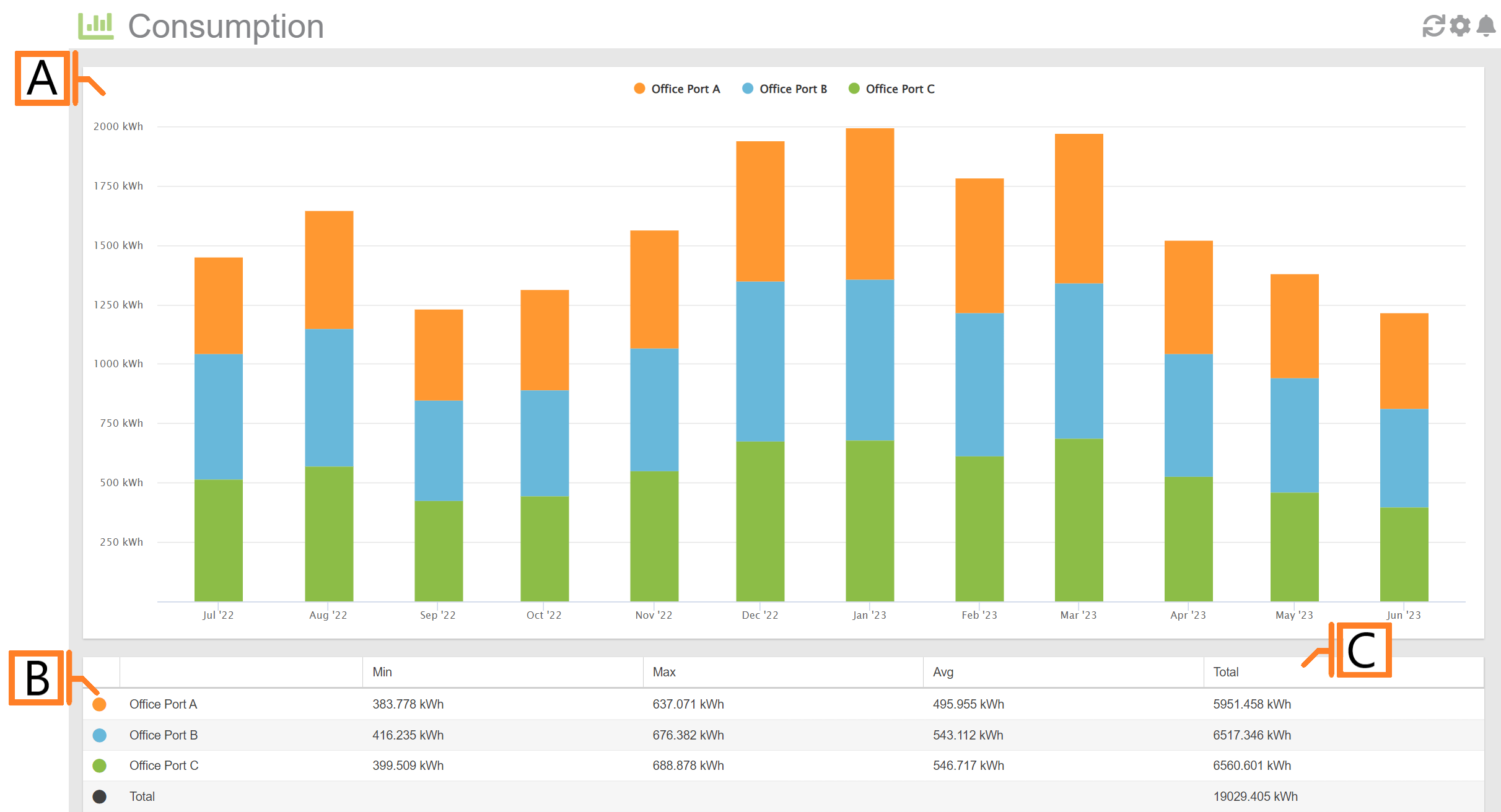Click the Mar '23 orange bar segment
This screenshot has height=812, width=1501.
(x=1079, y=208)
